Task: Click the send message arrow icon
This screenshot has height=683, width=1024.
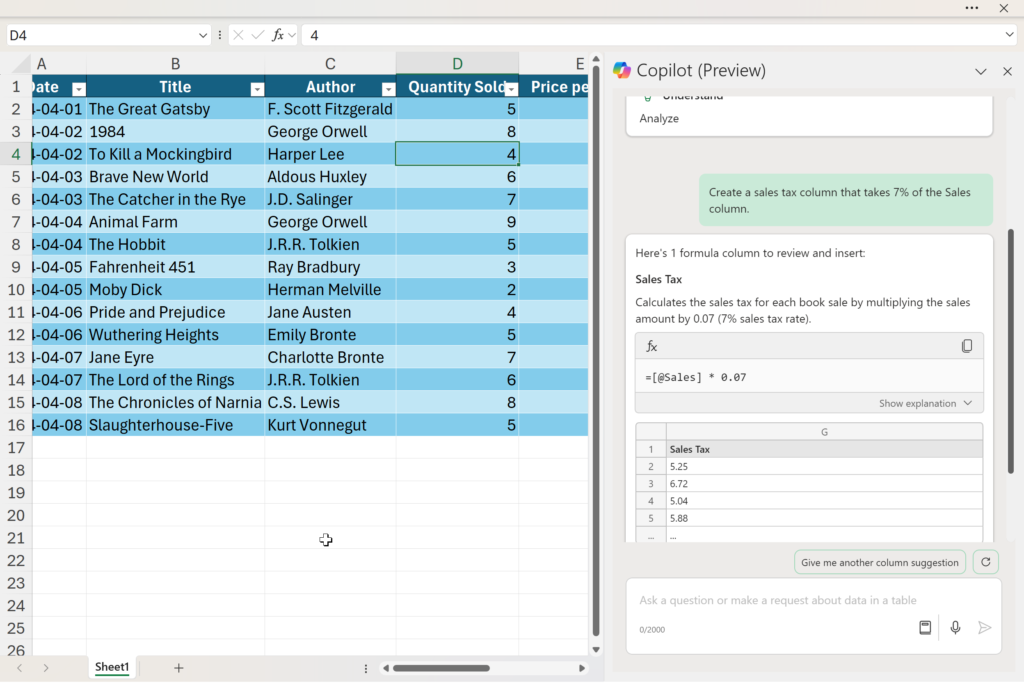Action: (x=984, y=627)
